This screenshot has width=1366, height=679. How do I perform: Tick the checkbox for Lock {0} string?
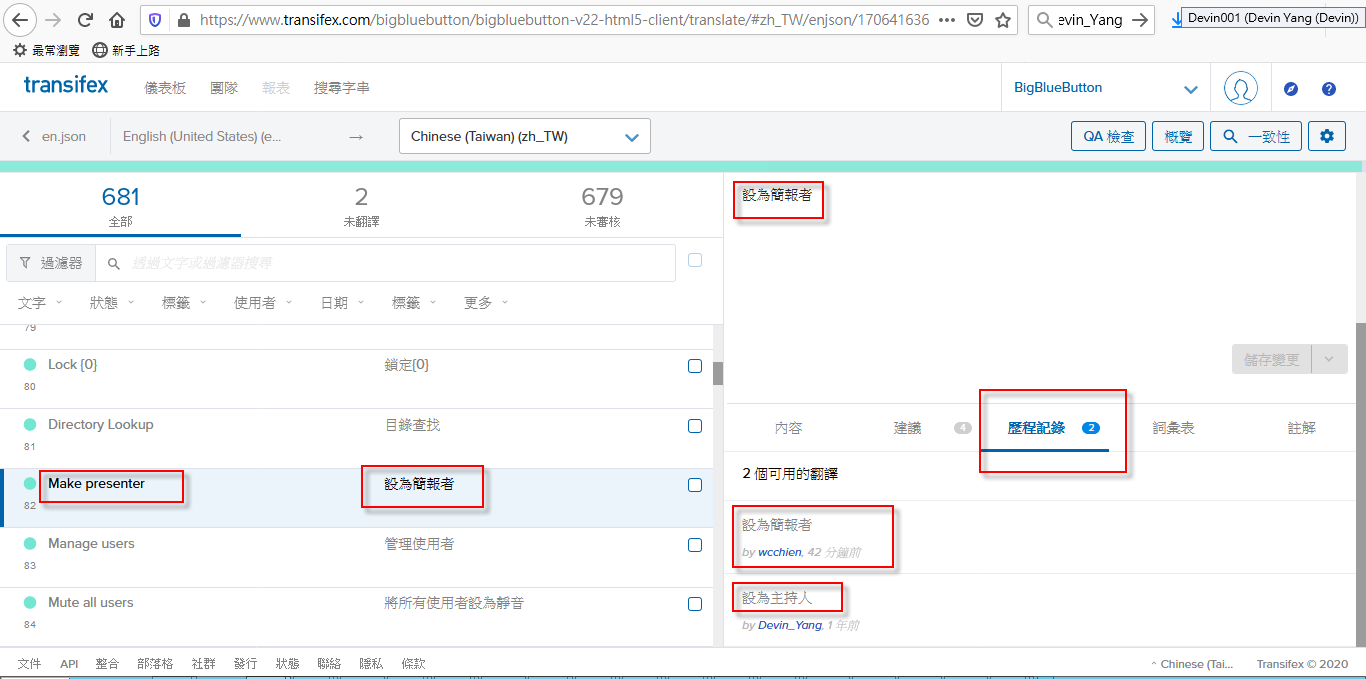tap(695, 366)
